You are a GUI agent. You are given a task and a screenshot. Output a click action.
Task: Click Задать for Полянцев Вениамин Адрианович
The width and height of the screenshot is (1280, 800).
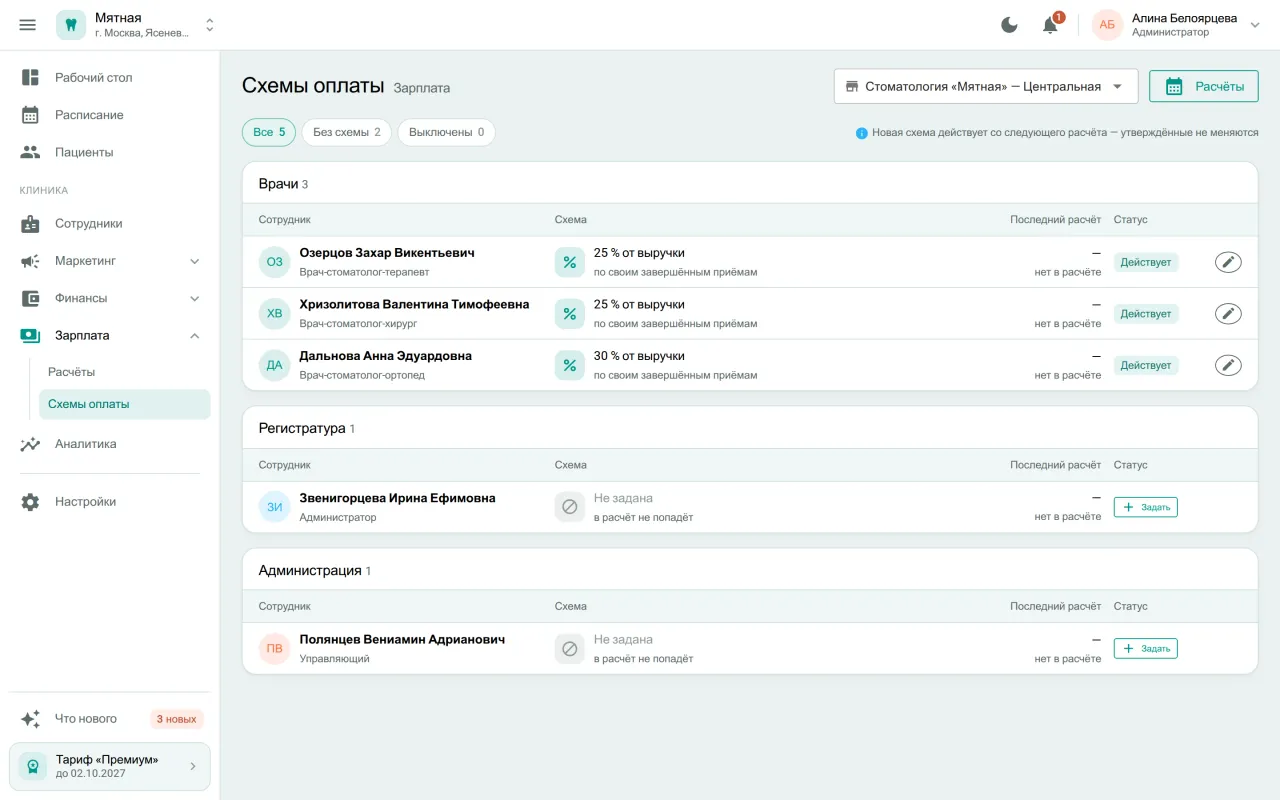click(1146, 649)
